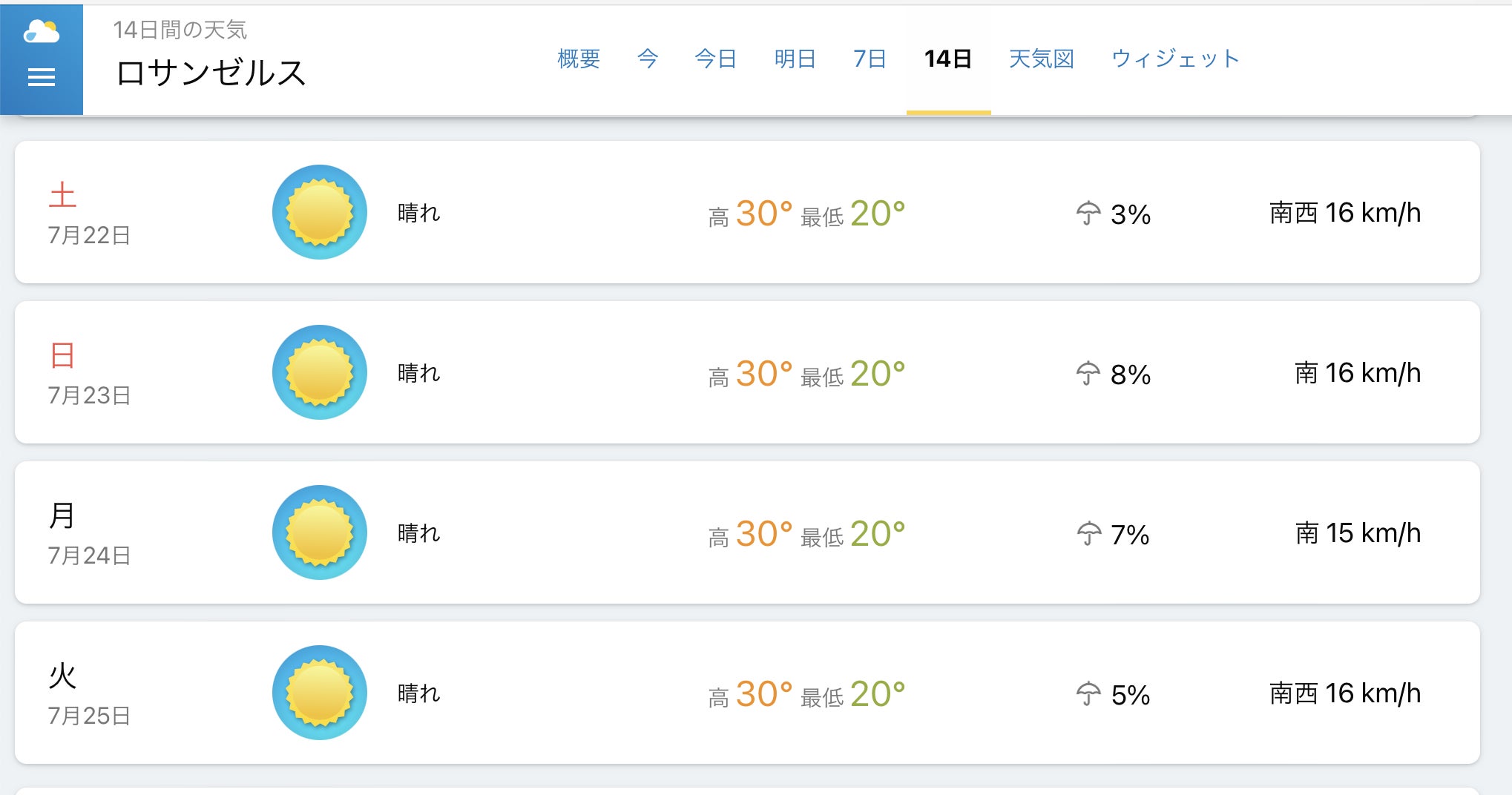The image size is (1512, 795).
Task: Select the 今日 tab
Action: point(716,59)
